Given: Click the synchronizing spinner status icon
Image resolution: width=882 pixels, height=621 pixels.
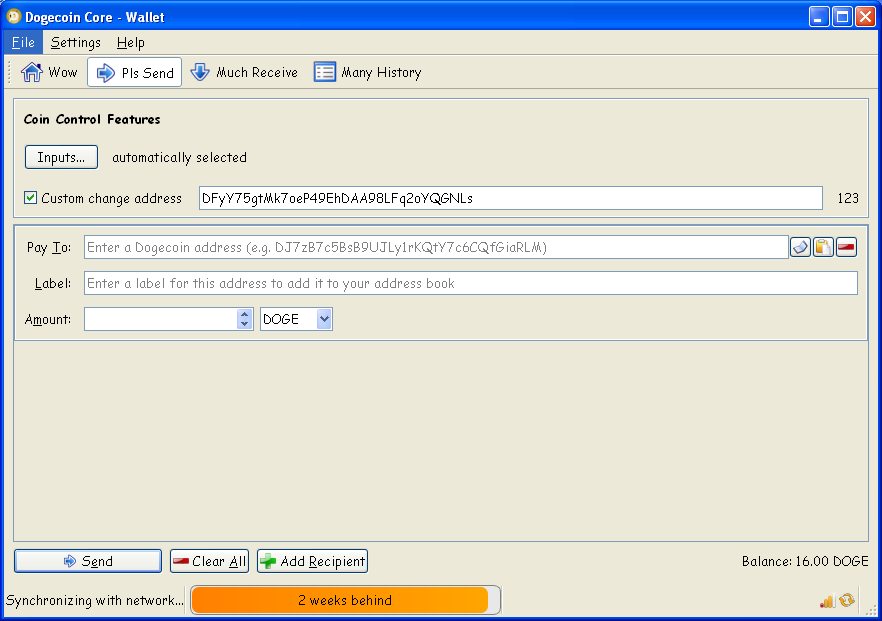Looking at the screenshot, I should click(847, 601).
